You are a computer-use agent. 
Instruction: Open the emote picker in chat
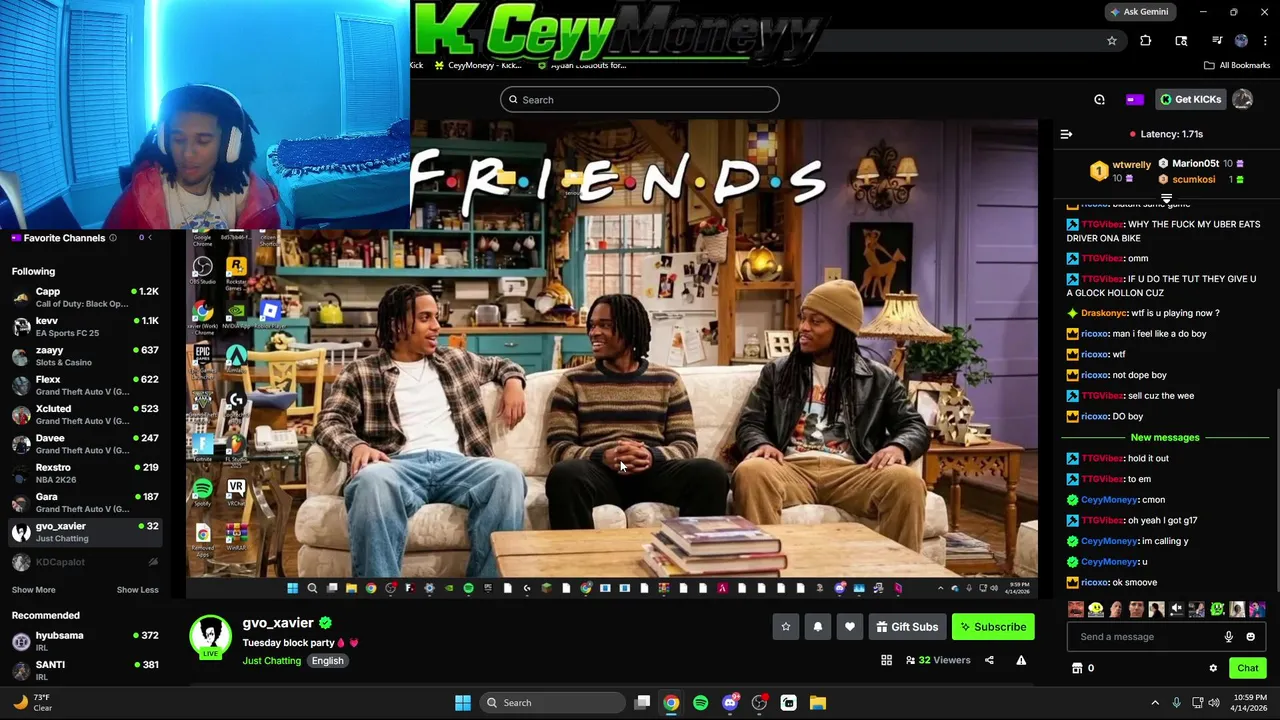click(1250, 637)
